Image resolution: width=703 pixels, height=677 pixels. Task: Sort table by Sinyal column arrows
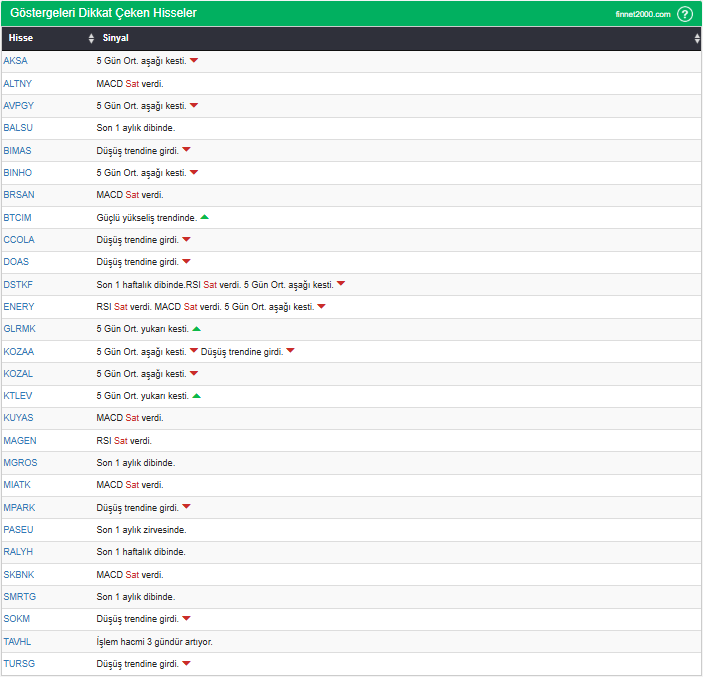click(697, 39)
